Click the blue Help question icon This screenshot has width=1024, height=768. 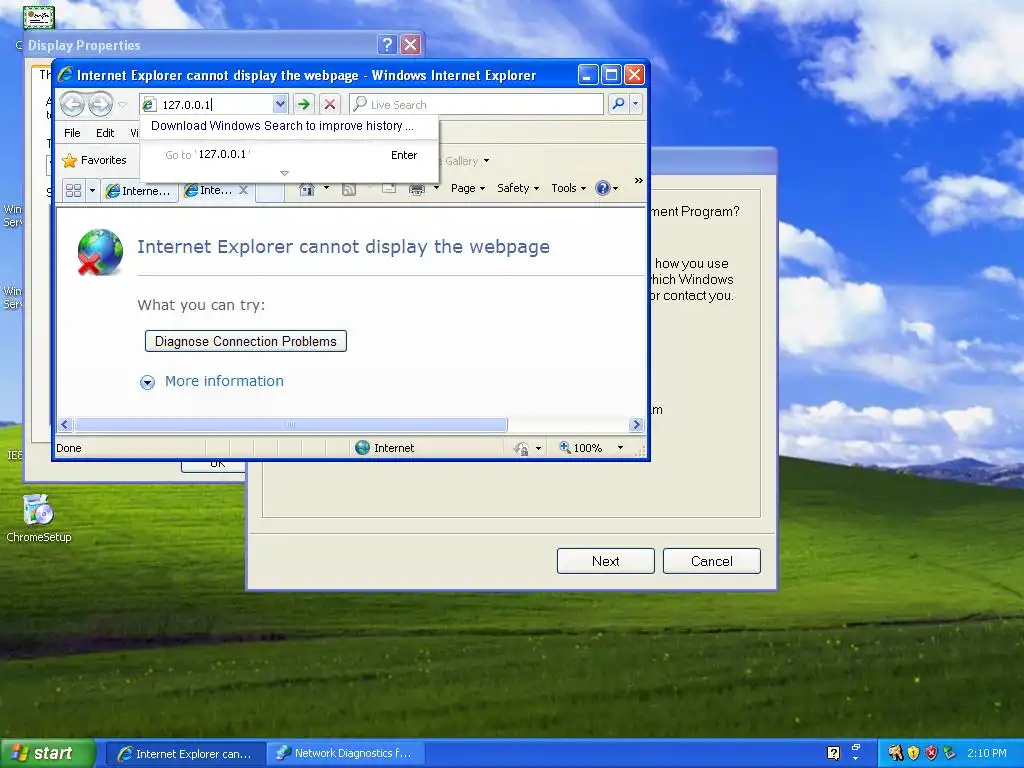pos(603,188)
